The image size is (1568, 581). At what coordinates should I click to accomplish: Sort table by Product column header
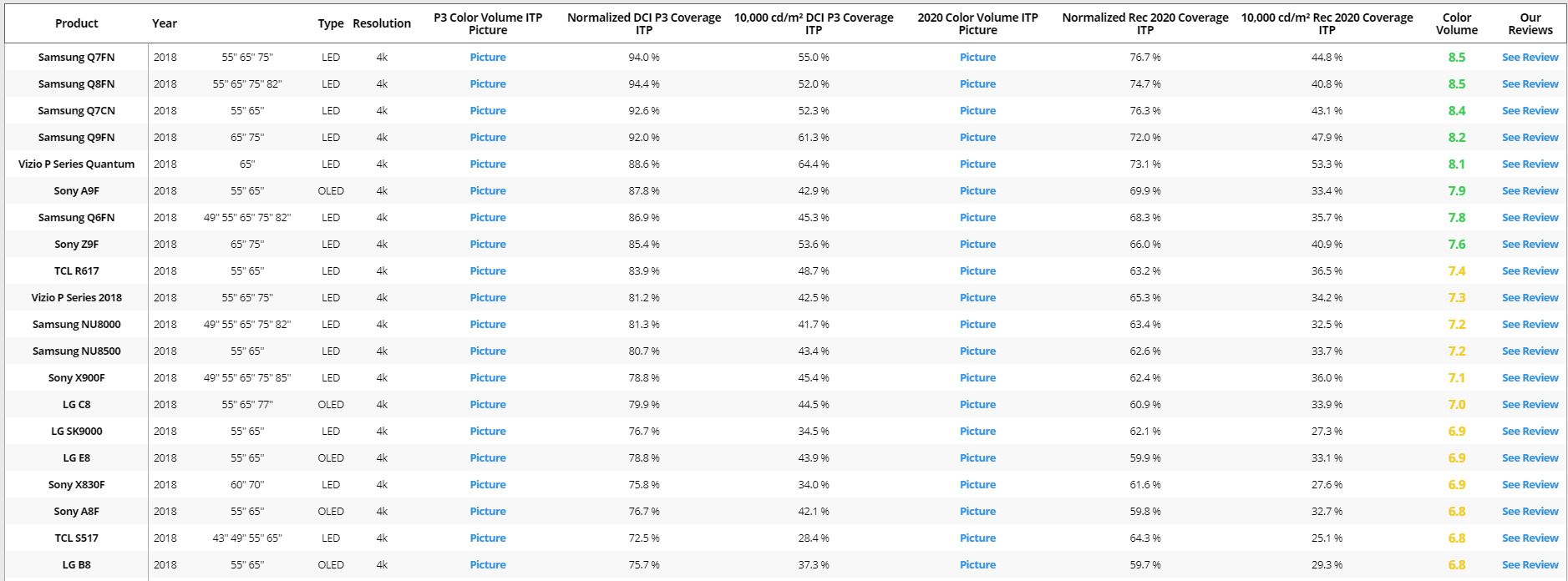[x=77, y=23]
